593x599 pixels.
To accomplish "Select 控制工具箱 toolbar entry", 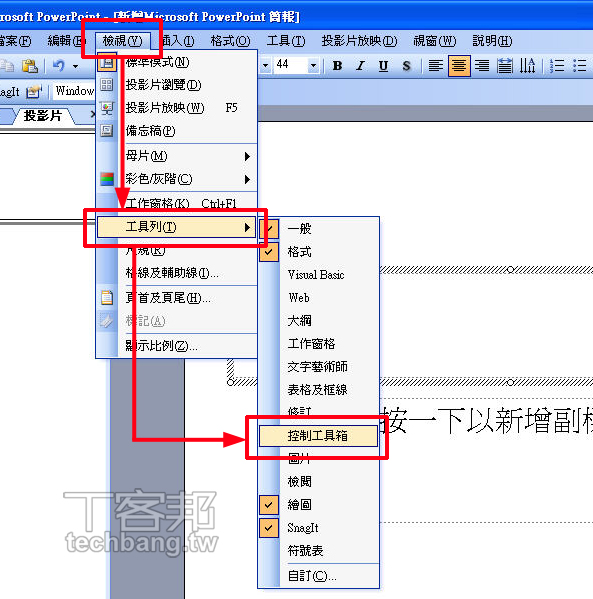I will pos(318,436).
